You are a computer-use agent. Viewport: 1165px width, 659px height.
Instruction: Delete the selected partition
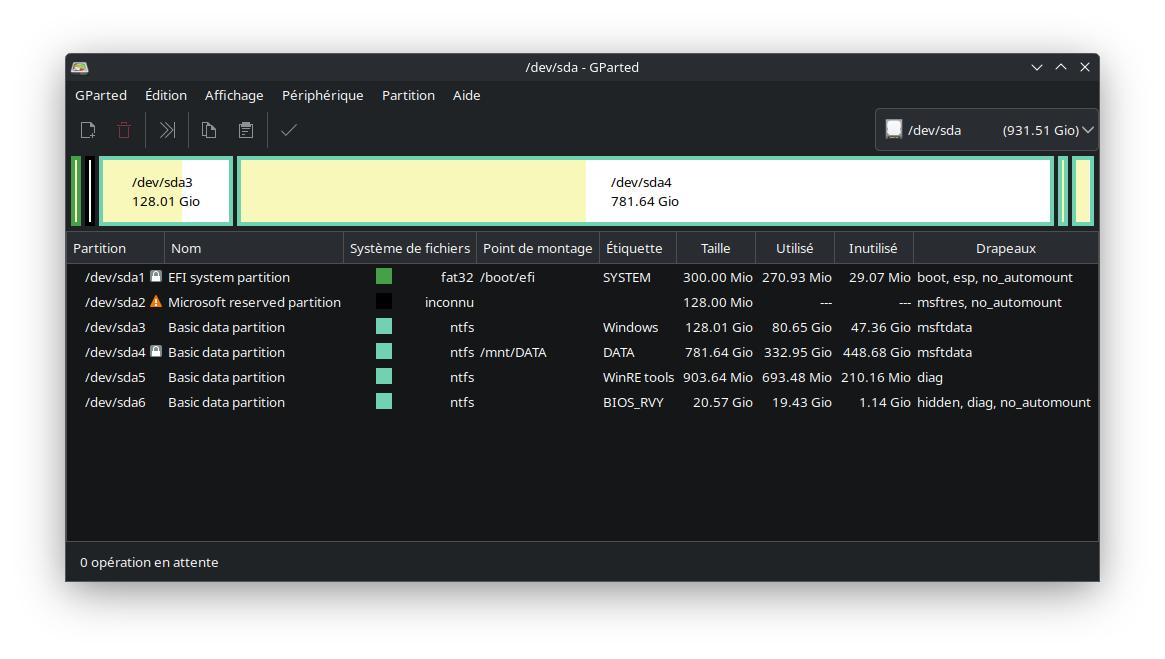[123, 130]
